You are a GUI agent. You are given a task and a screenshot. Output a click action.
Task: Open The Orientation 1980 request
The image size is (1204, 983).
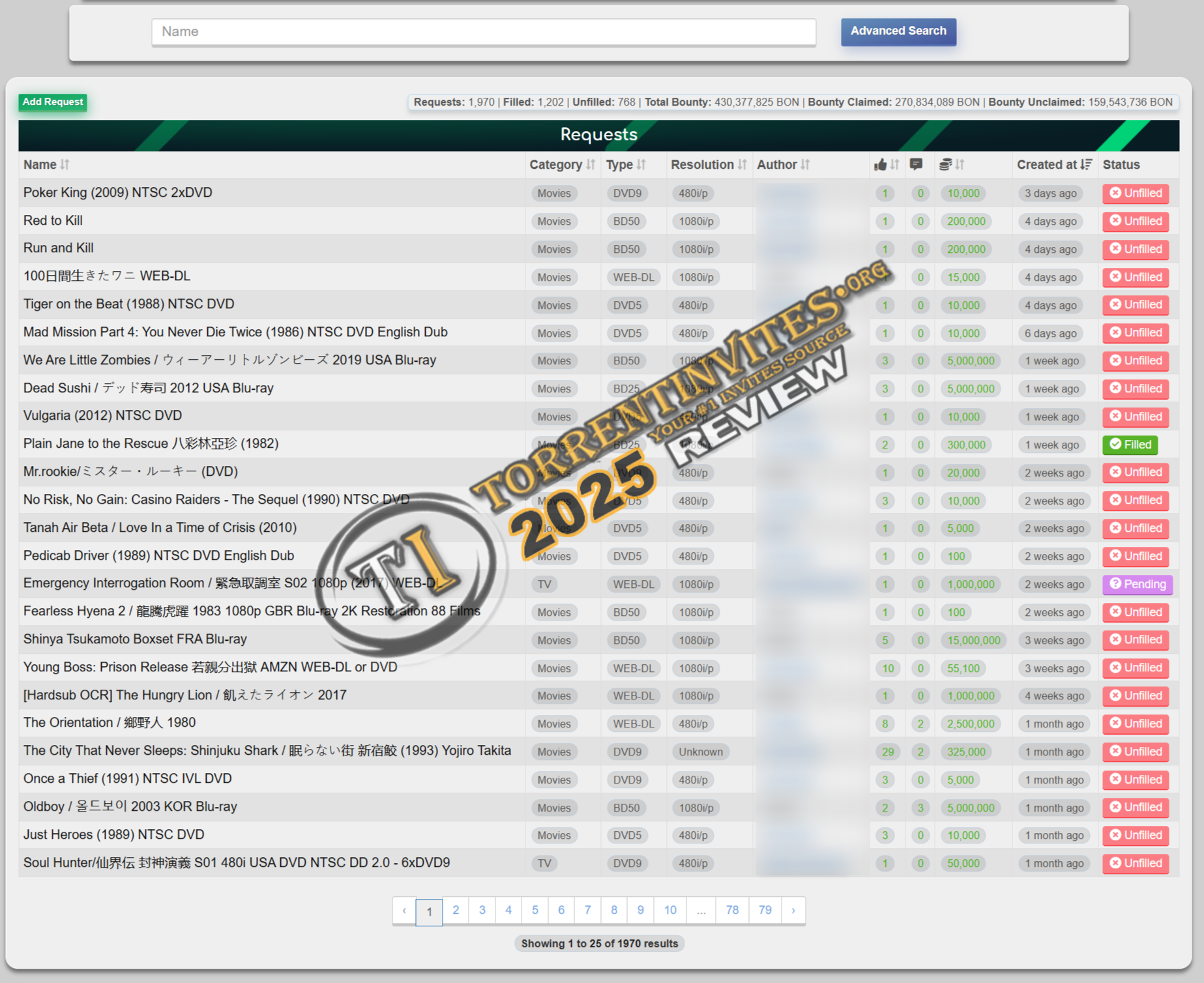[x=110, y=723]
